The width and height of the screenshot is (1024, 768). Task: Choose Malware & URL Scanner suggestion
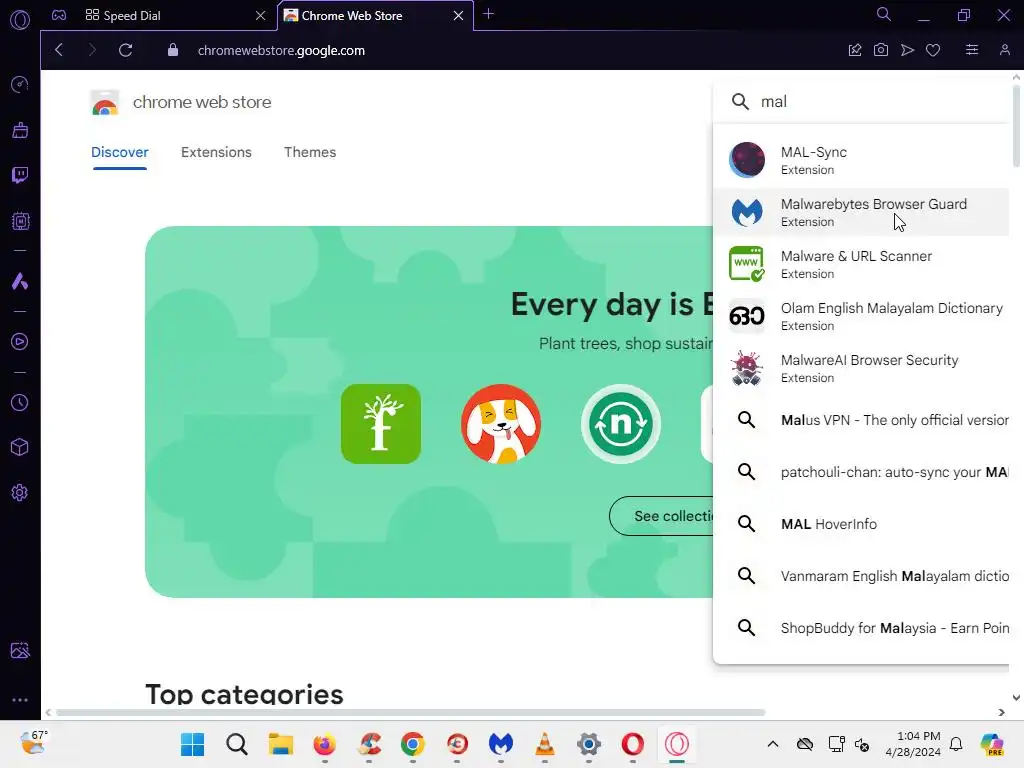coord(861,264)
